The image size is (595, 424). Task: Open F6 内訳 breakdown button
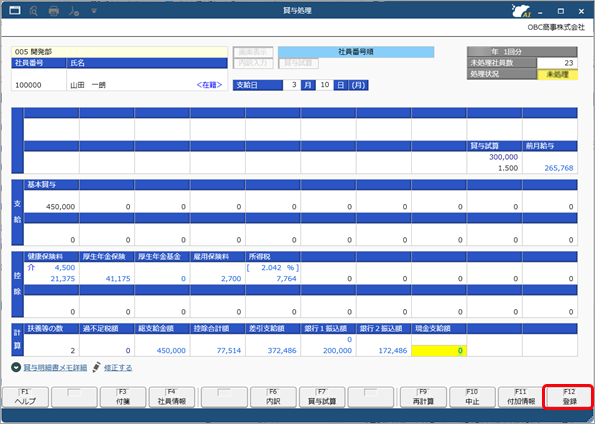(273, 397)
